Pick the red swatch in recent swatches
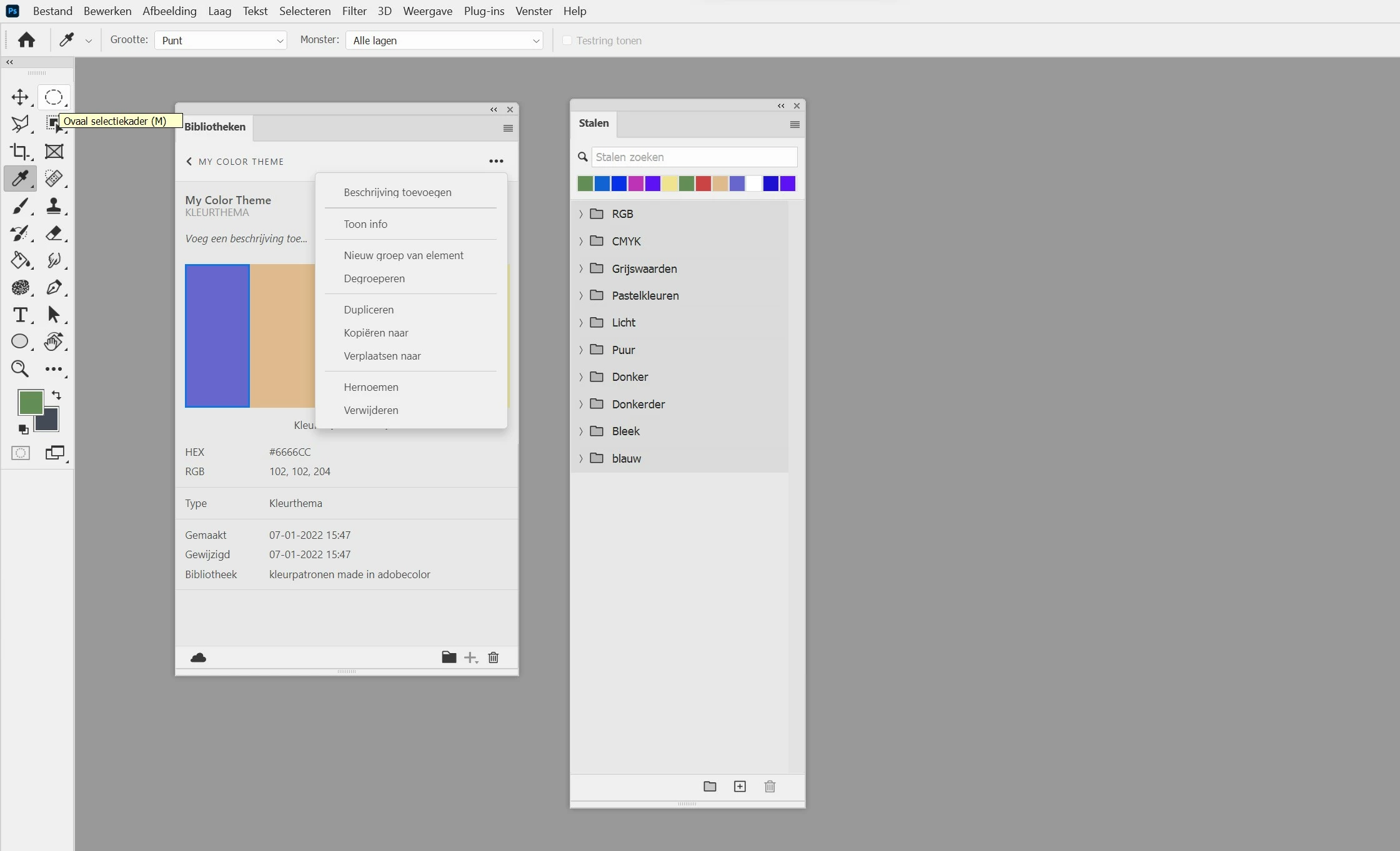The height and width of the screenshot is (851, 1400). pos(703,184)
